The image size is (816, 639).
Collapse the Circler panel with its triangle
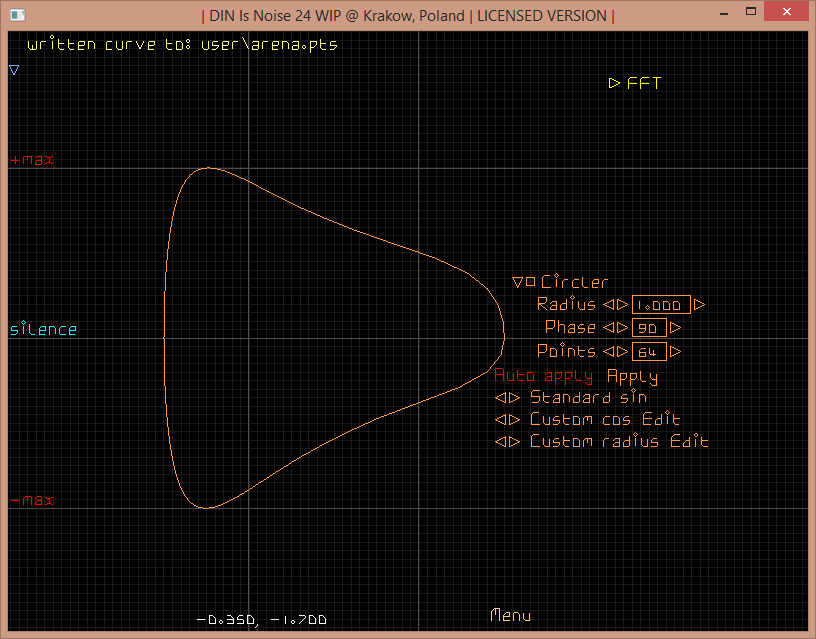[517, 283]
